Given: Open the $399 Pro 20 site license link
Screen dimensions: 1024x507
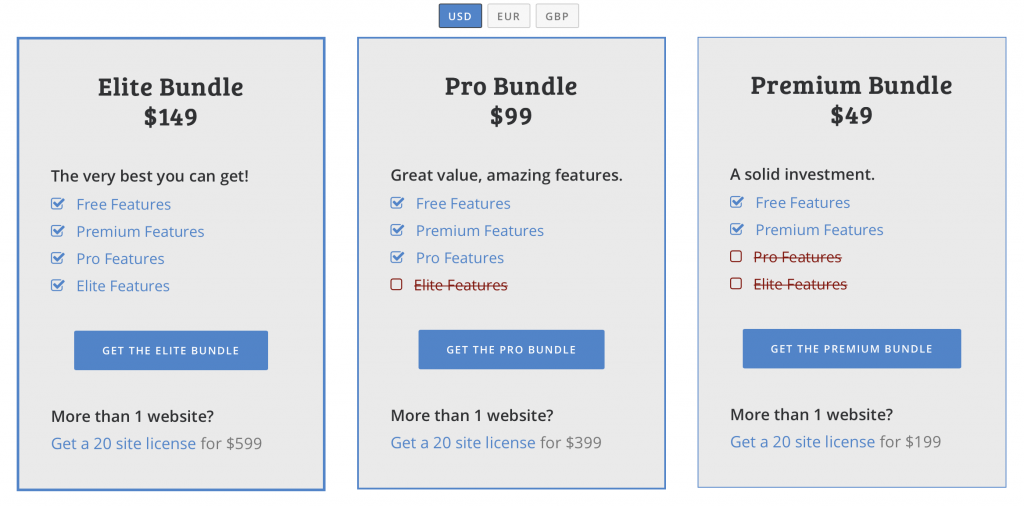Looking at the screenshot, I should coord(463,442).
